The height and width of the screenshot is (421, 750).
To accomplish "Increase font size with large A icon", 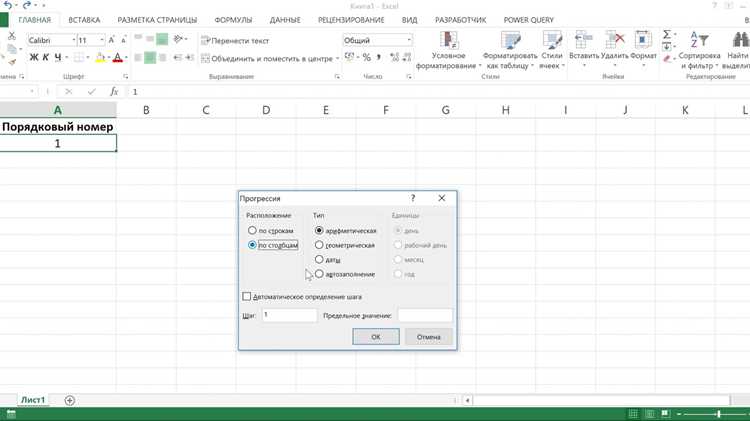I will tap(111, 40).
